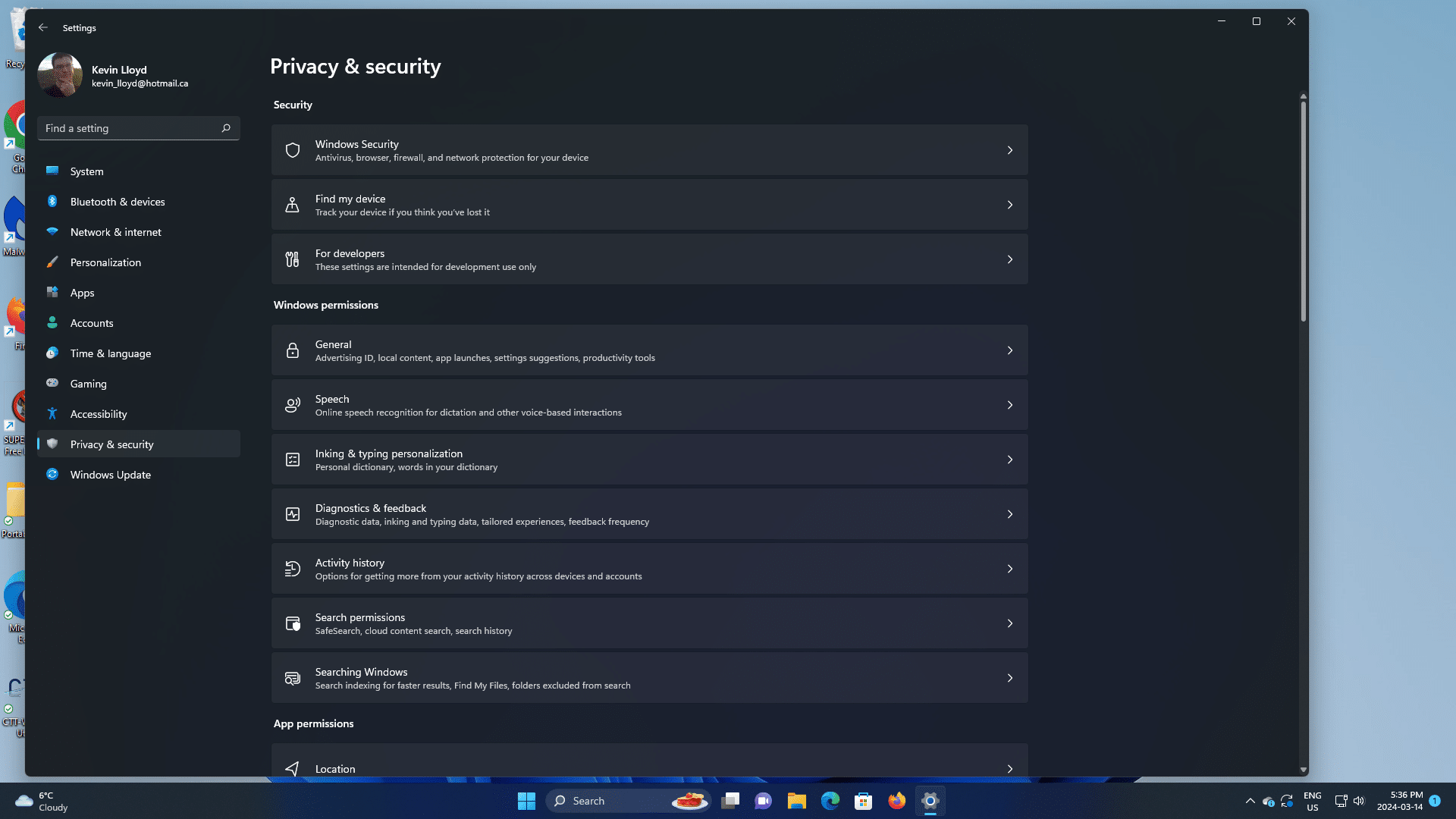
Task: Select the Bluetooth & devices sidebar icon
Action: [52, 201]
